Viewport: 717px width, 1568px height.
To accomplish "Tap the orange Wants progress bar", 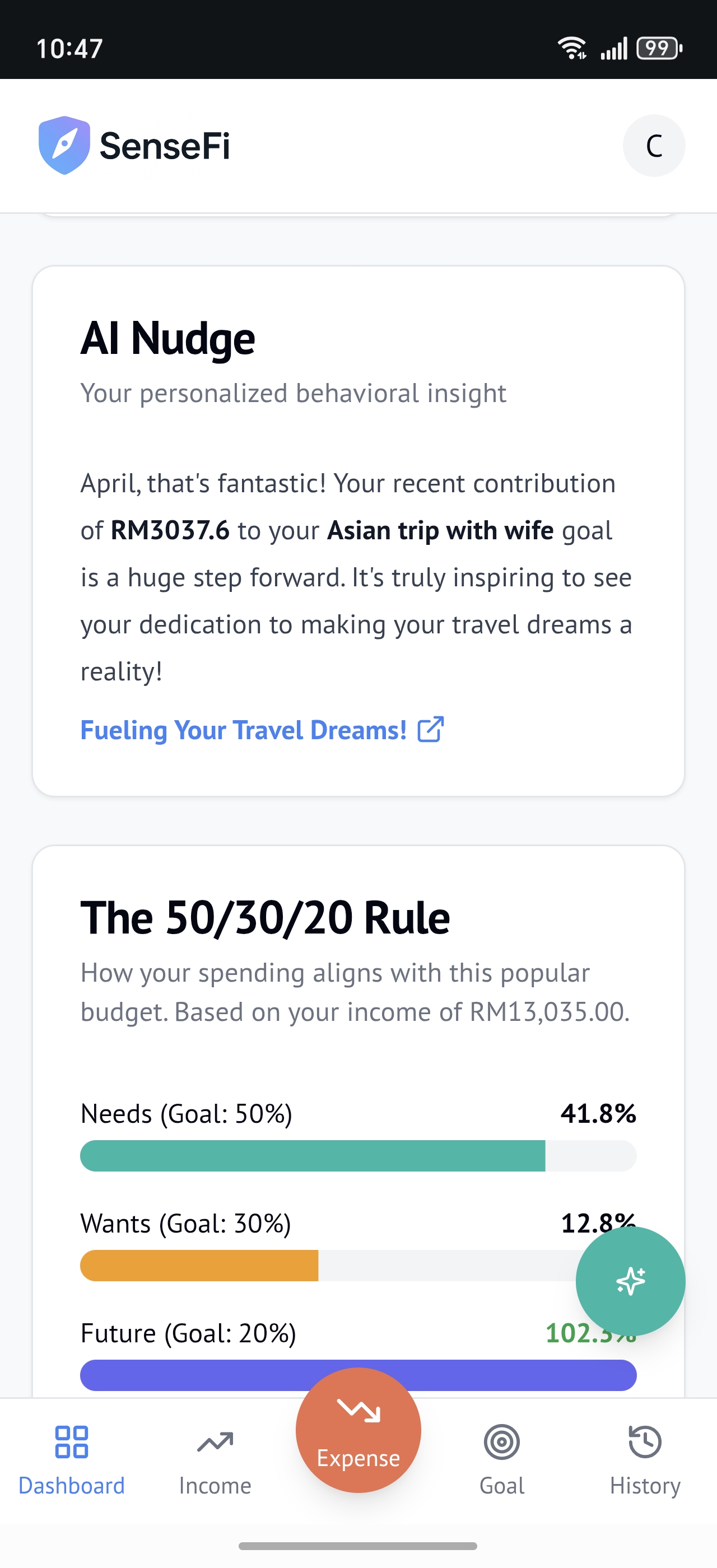I will tap(199, 1266).
